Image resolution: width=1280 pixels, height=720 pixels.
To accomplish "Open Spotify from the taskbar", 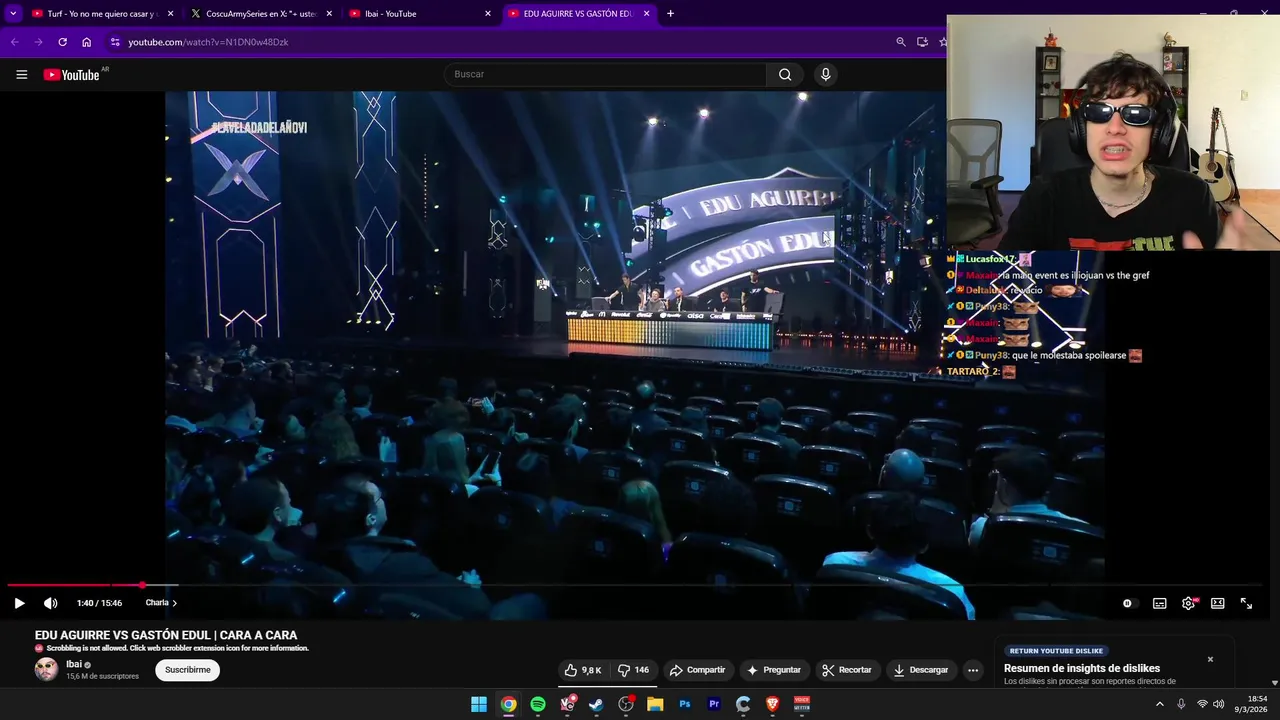I will tap(538, 704).
